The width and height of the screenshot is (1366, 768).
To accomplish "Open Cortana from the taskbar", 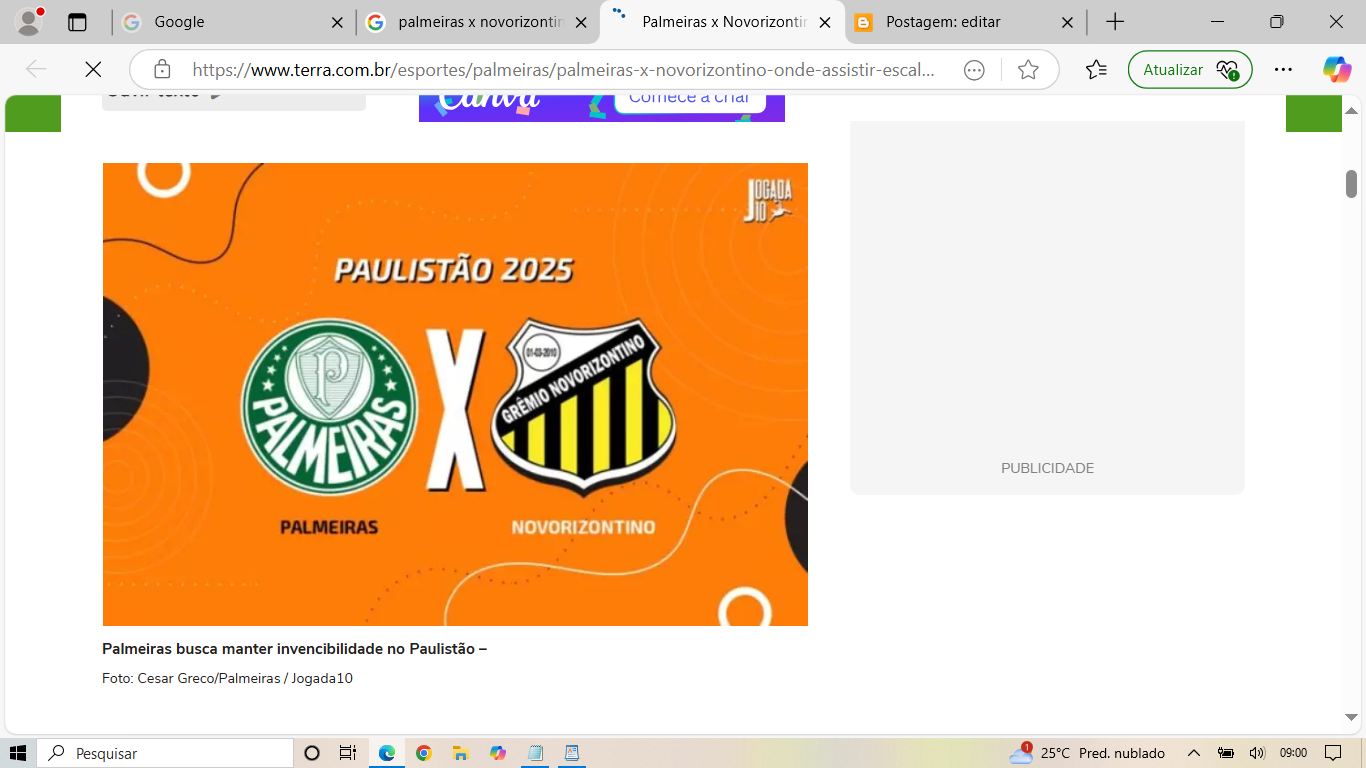I will [311, 753].
